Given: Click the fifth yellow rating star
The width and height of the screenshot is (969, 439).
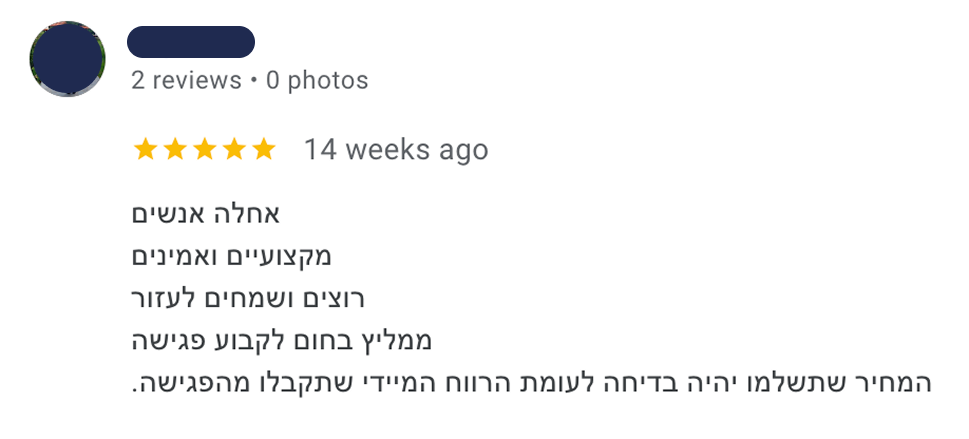Looking at the screenshot, I should point(264,150).
